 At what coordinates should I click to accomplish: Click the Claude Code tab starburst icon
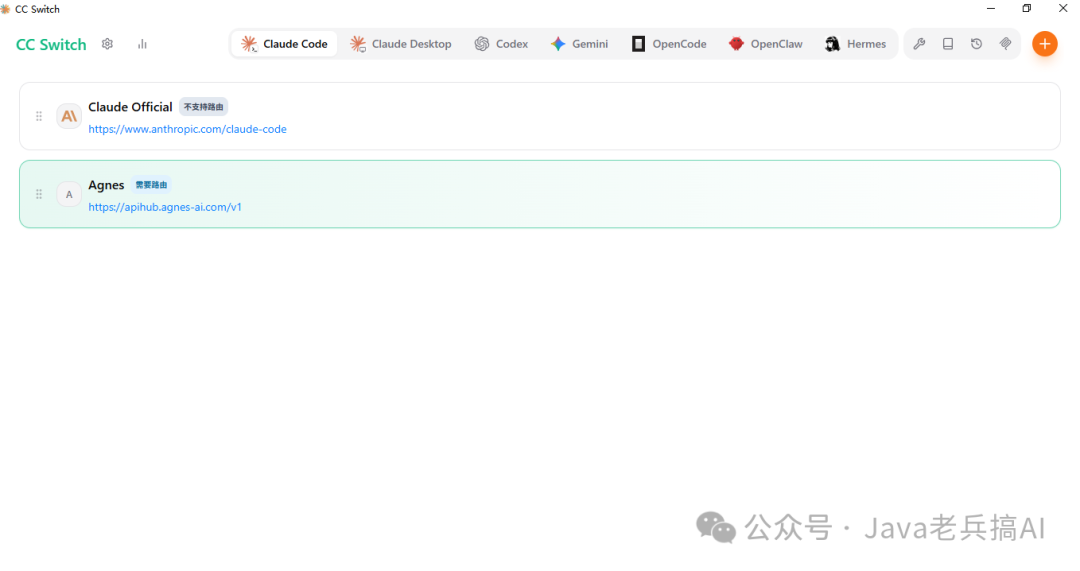[x=249, y=44]
